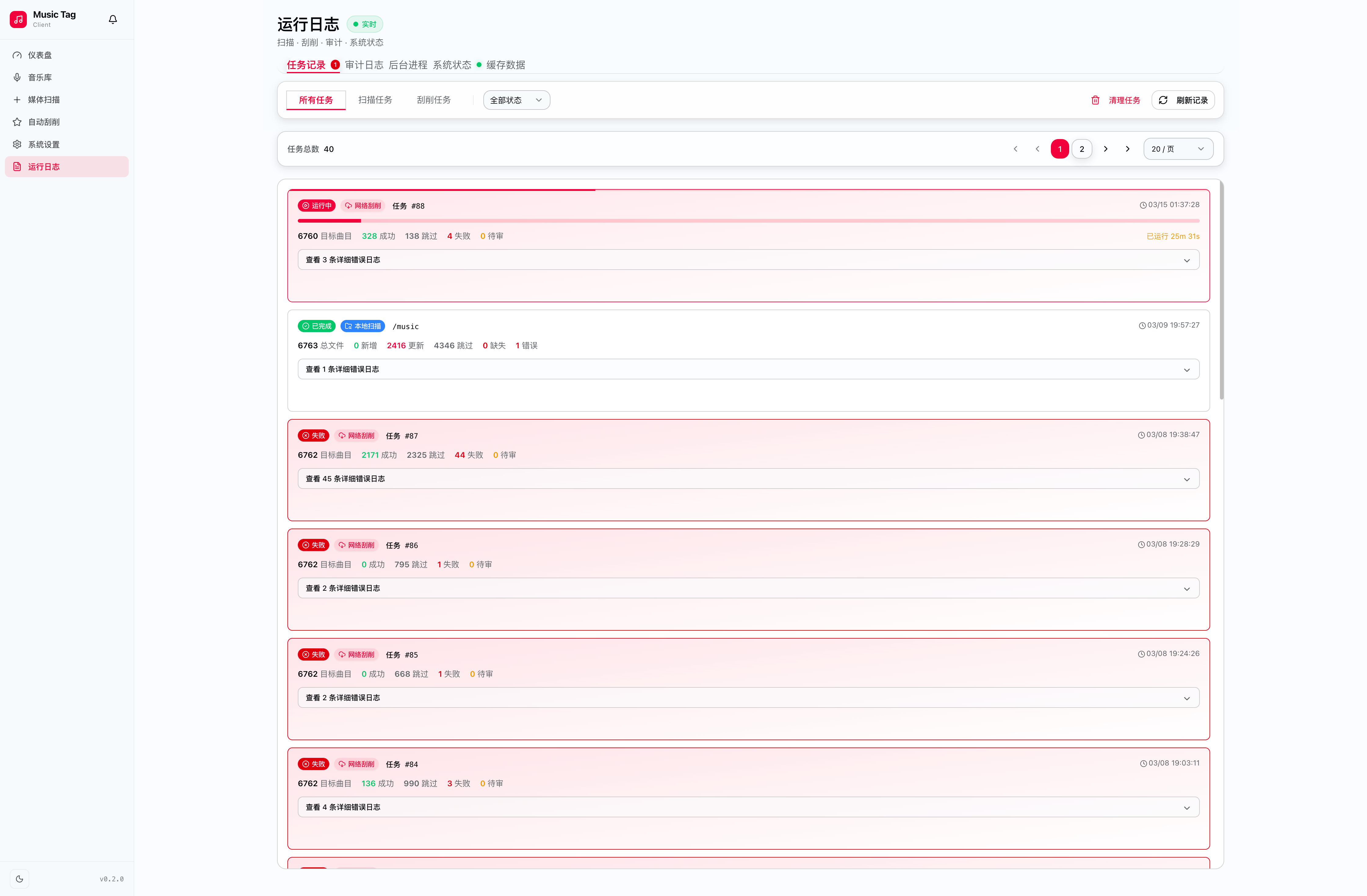Screen dimensions: 1367x896
Task: Go to page 2 of tasks
Action: [x=1081, y=149]
